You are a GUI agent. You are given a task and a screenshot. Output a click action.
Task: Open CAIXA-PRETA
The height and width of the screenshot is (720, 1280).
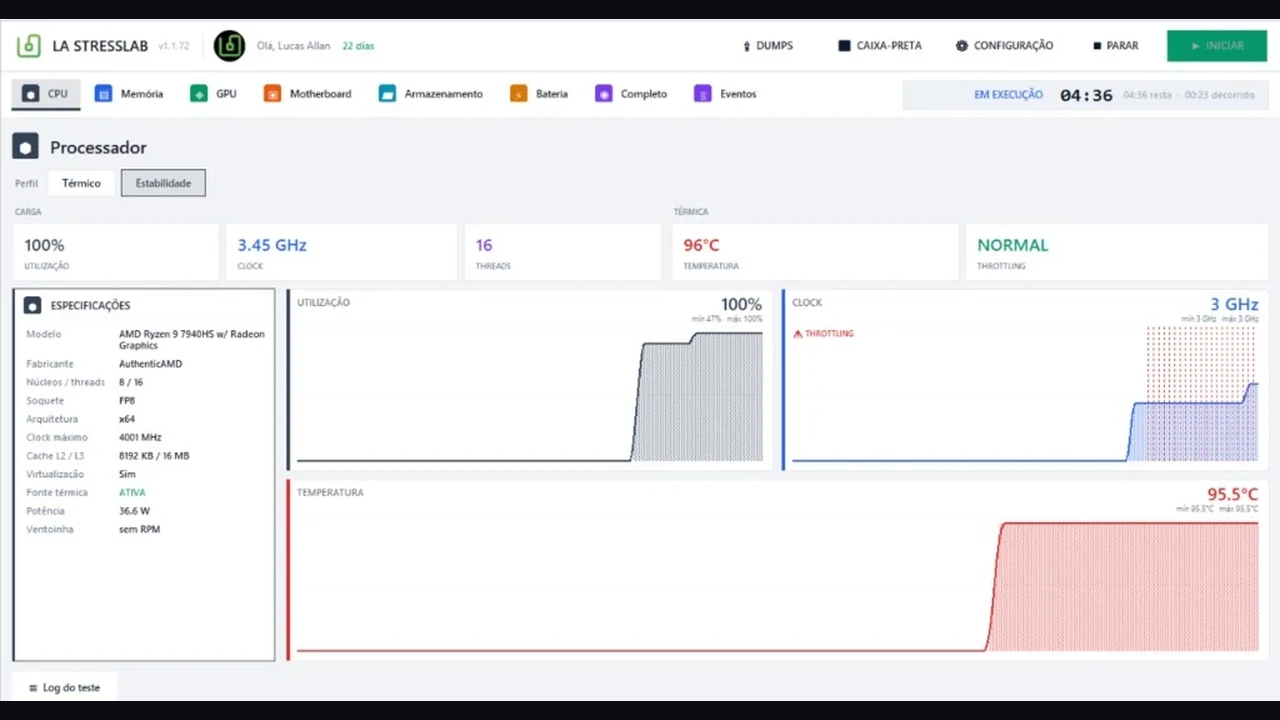pos(880,46)
